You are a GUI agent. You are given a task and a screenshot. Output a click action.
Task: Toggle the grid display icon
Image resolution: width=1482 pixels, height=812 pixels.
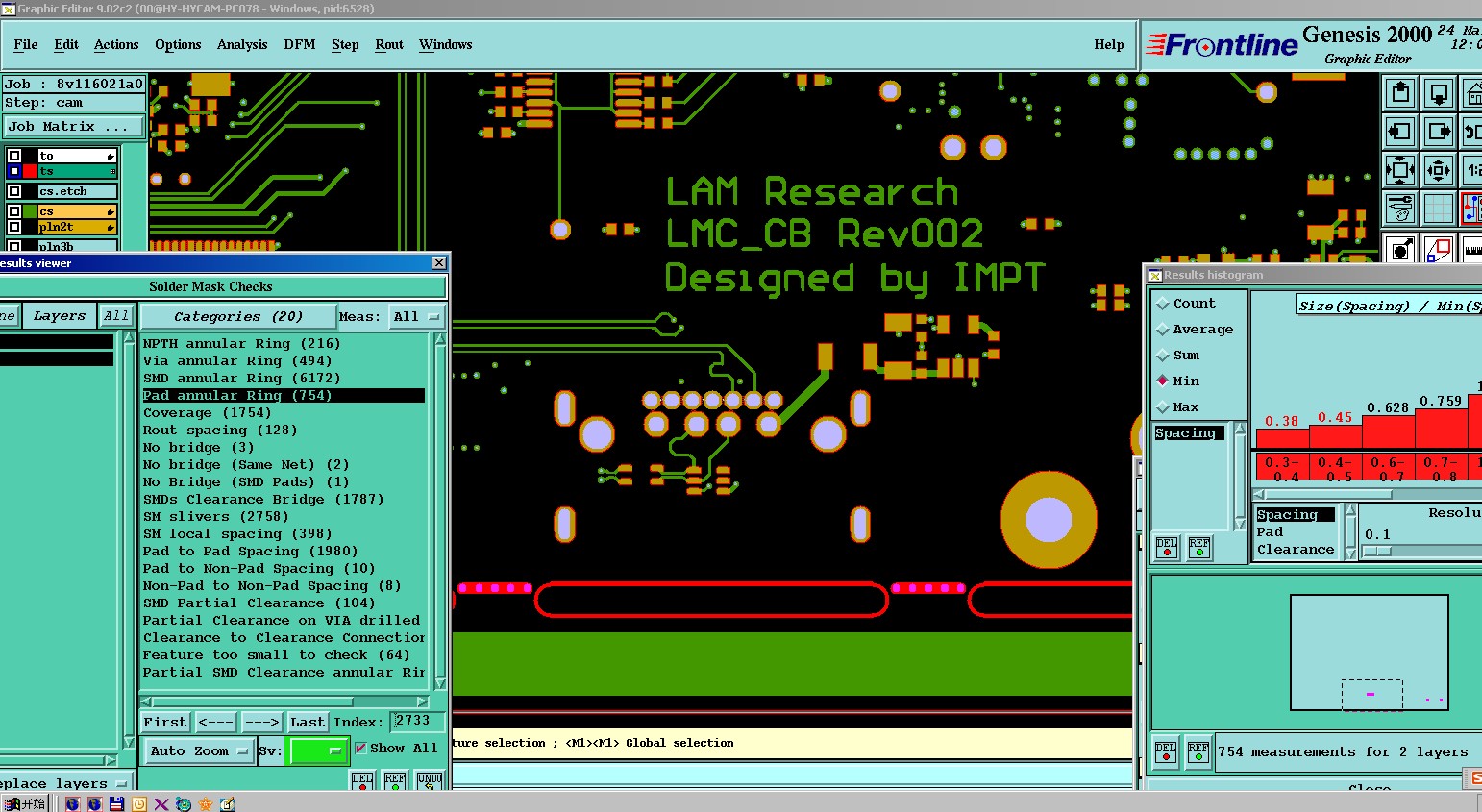pos(1439,208)
